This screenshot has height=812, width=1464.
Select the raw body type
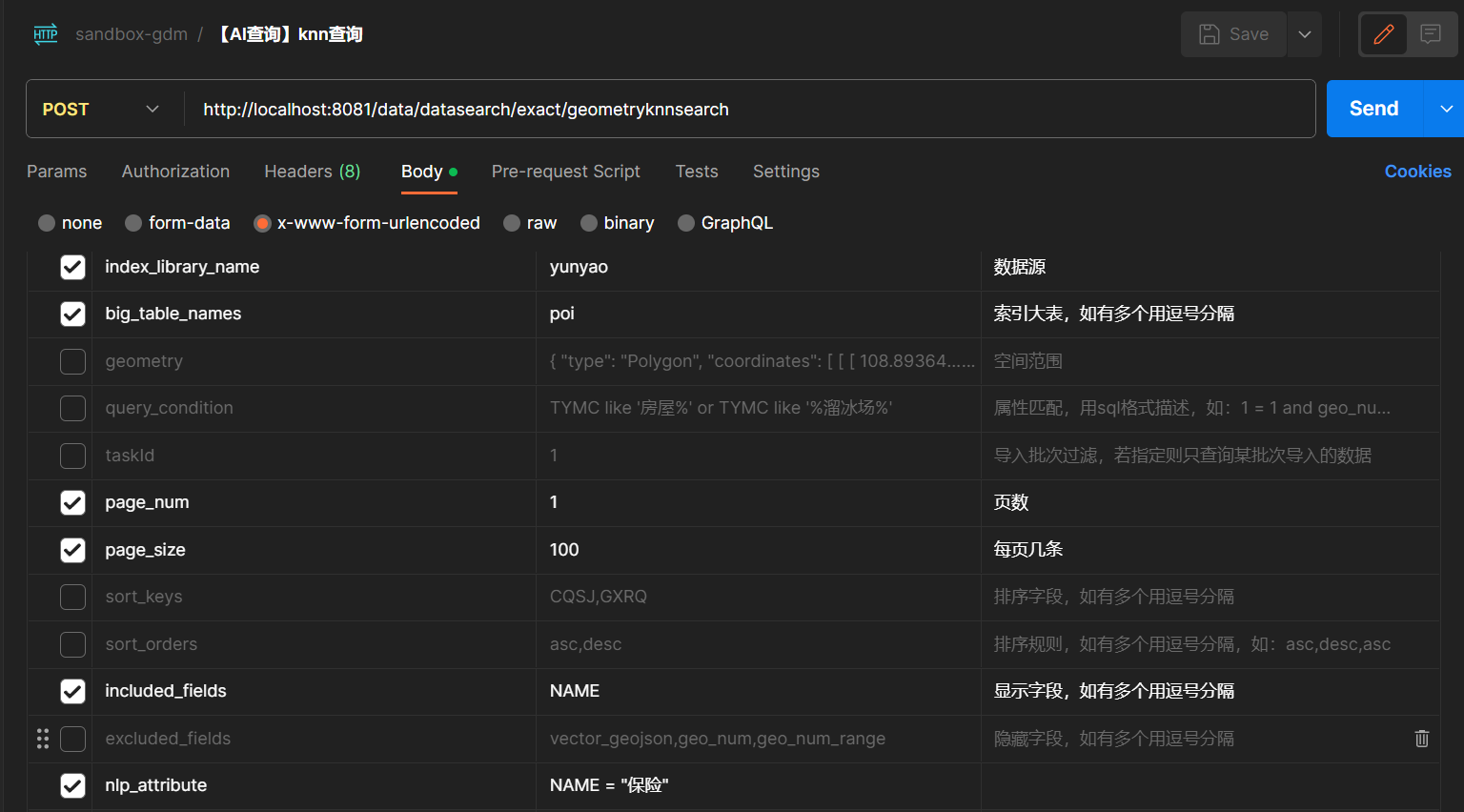[x=530, y=223]
